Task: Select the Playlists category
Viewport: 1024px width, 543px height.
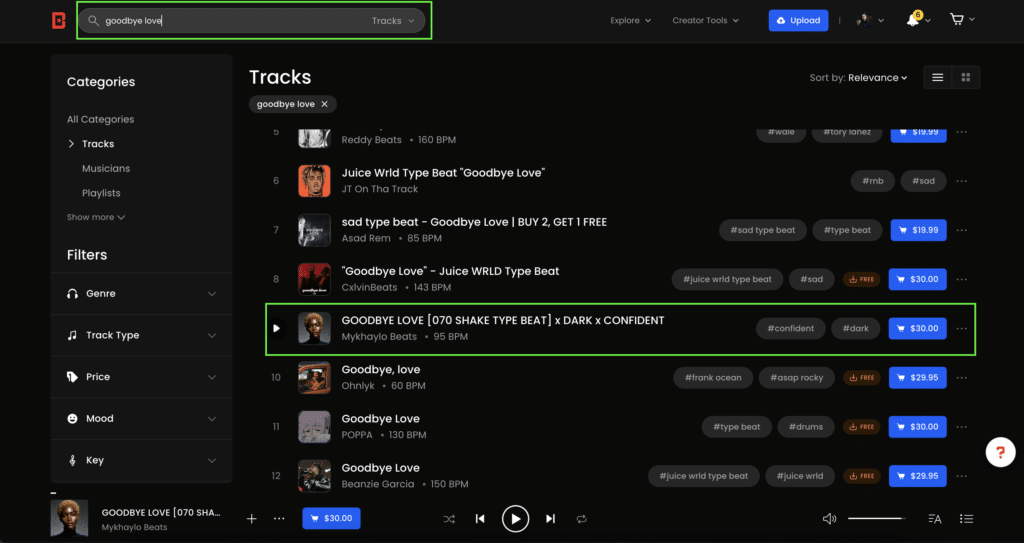Action: click(101, 193)
